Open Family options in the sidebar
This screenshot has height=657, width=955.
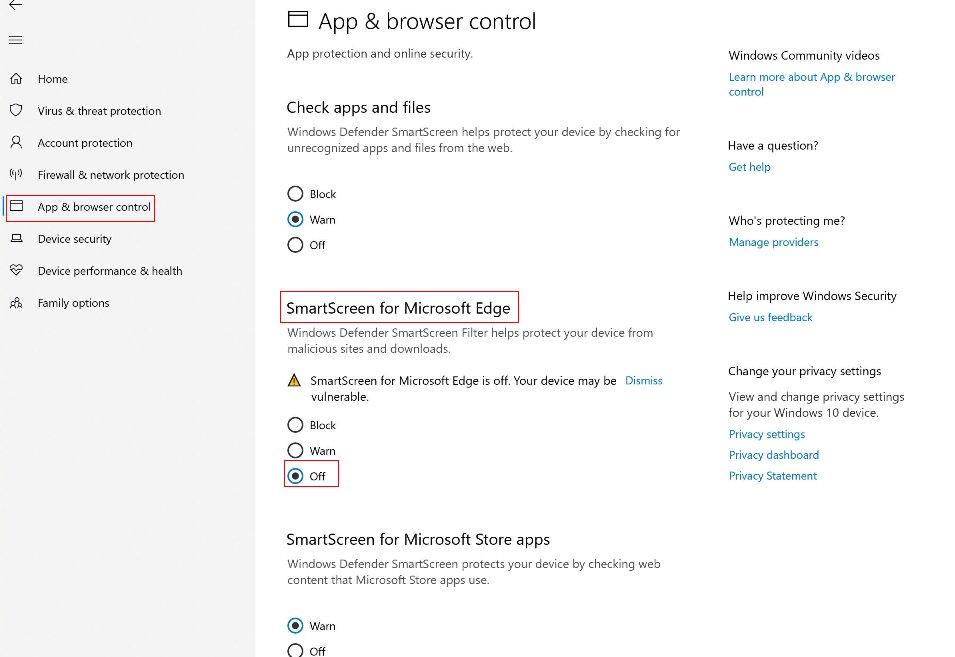[x=73, y=303]
